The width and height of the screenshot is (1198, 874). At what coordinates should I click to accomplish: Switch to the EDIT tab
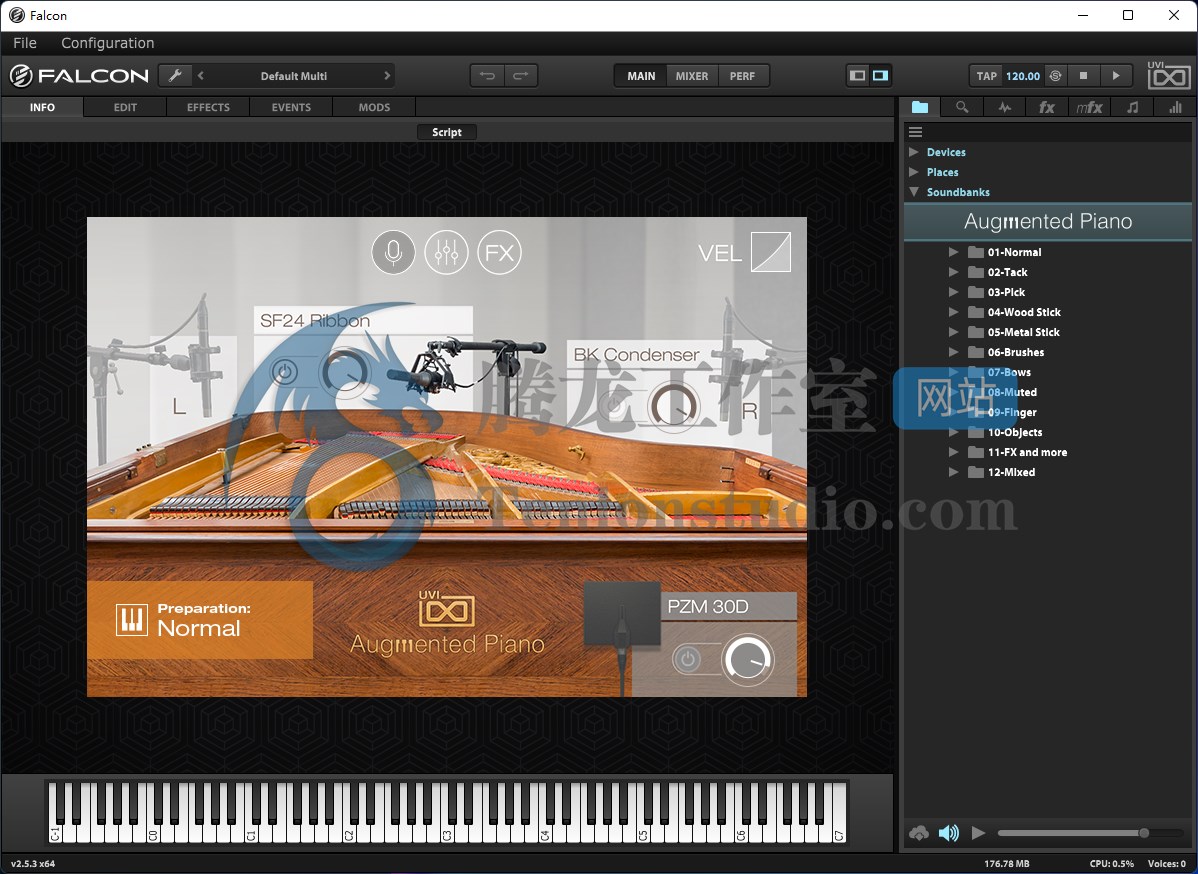125,107
